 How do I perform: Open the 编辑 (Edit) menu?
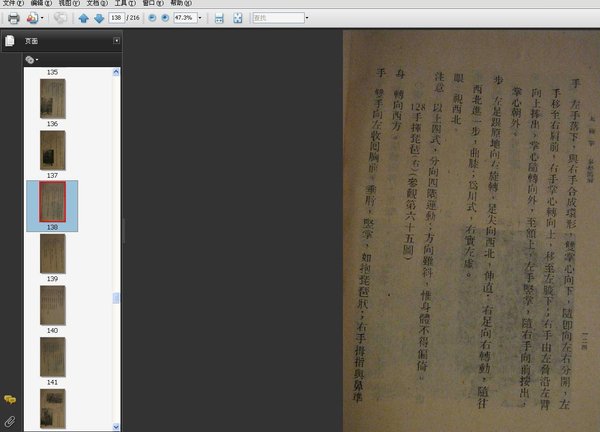[41, 3]
